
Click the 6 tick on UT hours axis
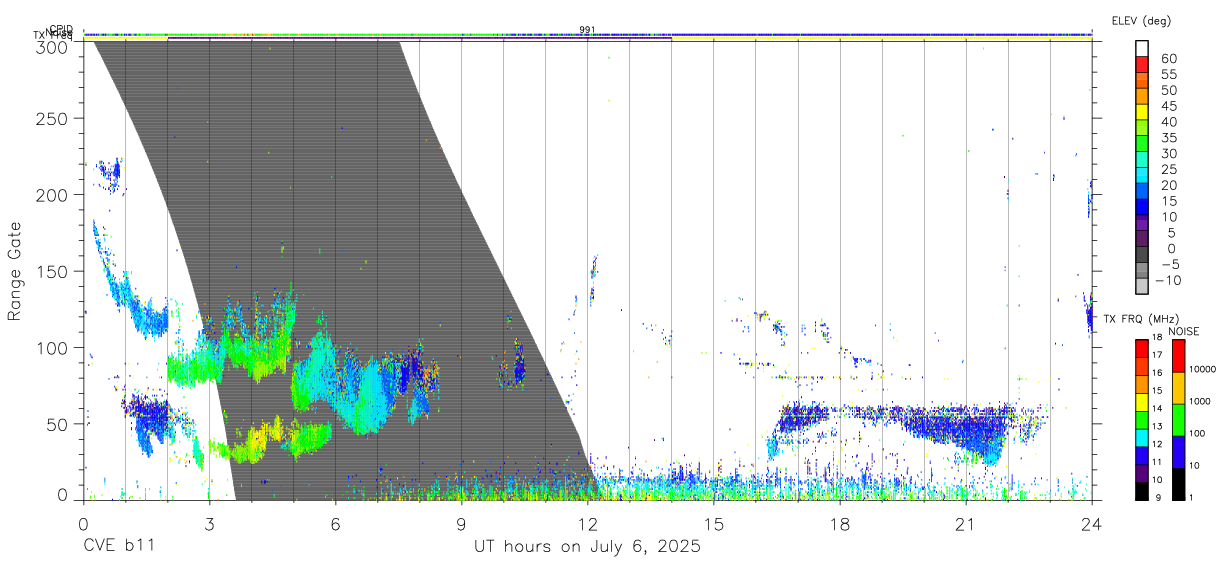click(x=335, y=524)
